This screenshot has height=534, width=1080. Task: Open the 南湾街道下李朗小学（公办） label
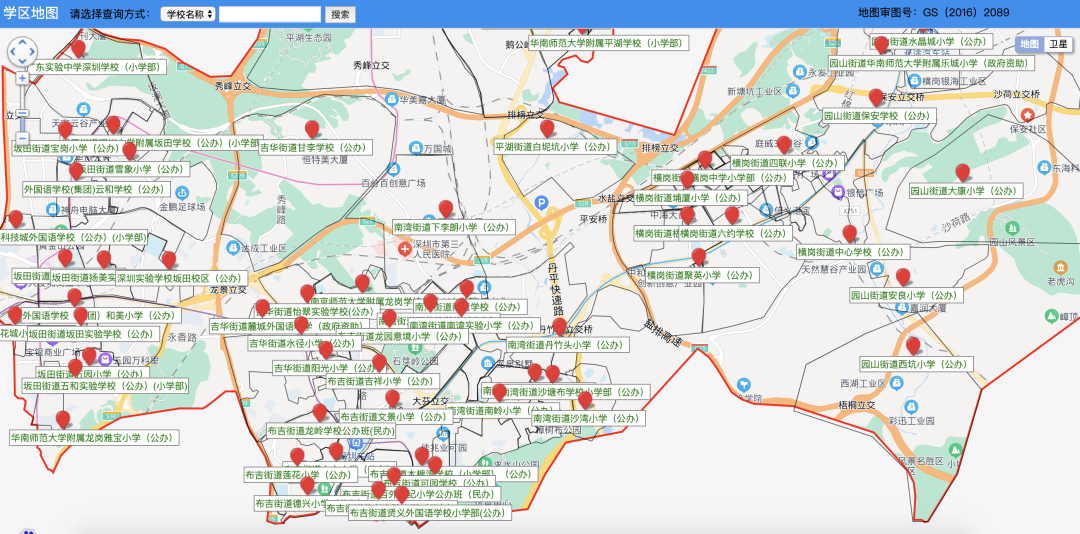[x=453, y=227]
